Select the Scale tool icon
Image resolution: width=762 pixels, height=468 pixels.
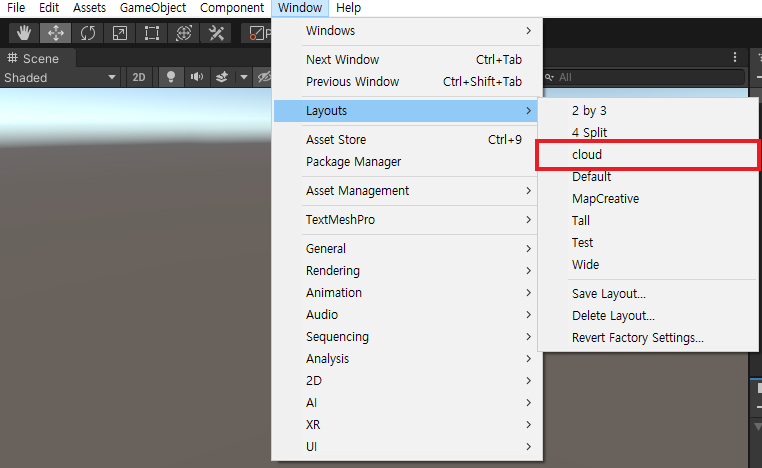coord(120,33)
